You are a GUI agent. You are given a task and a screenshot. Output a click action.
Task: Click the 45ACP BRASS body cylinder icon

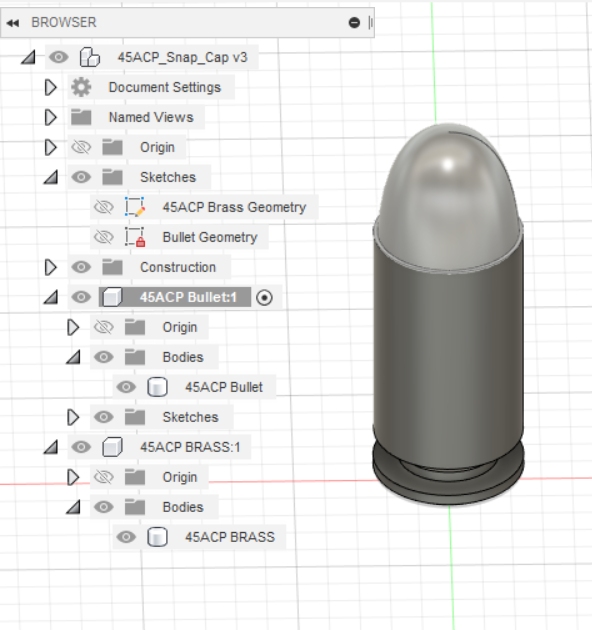click(x=157, y=537)
